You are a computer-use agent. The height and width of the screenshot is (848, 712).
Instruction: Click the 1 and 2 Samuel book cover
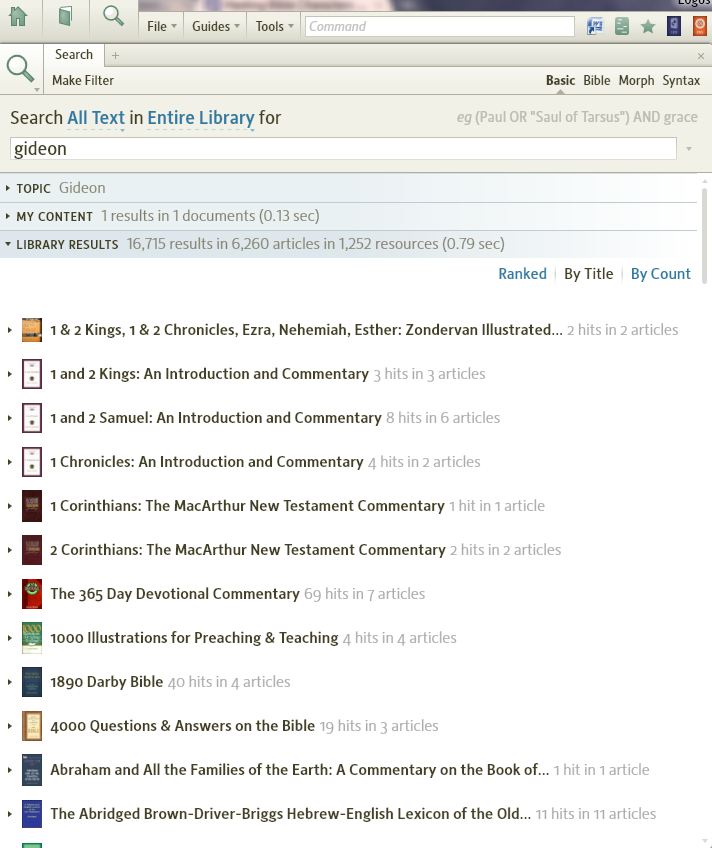click(31, 418)
